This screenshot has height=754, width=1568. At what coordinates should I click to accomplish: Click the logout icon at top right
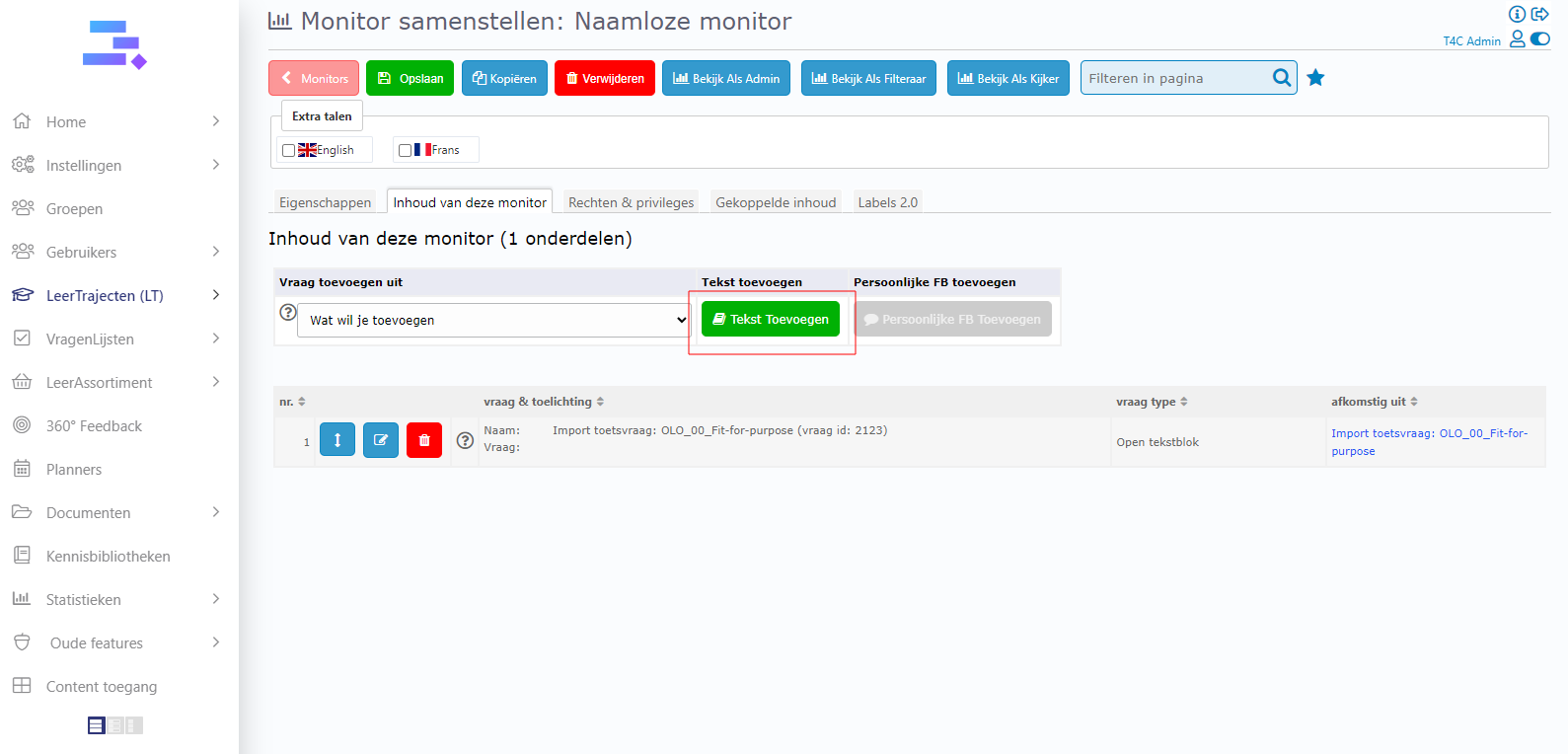[x=1539, y=14]
